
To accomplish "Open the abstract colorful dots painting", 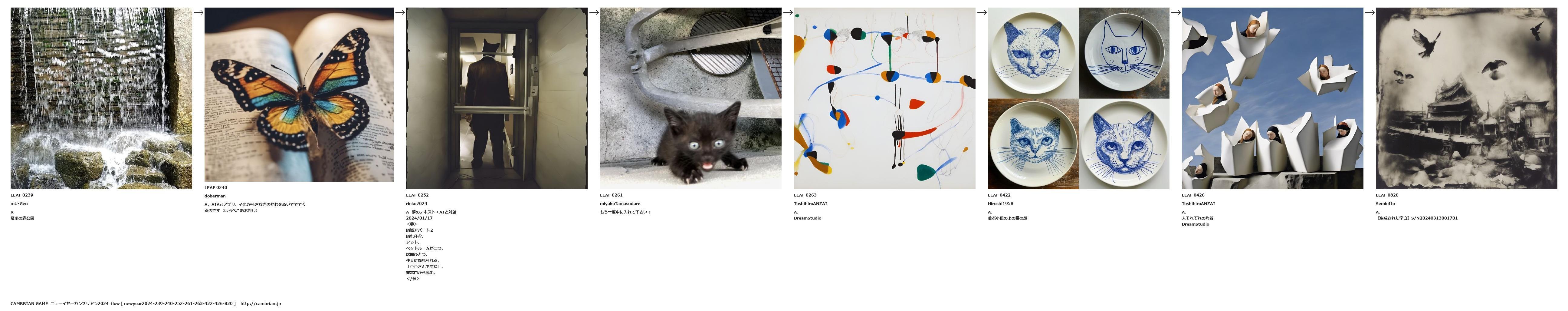I will [x=884, y=98].
